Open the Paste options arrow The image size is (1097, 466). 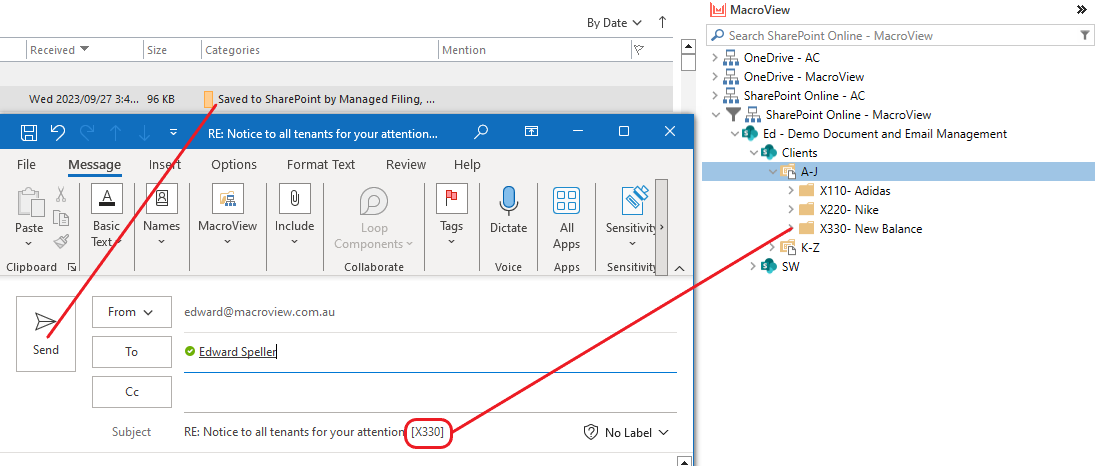29,243
